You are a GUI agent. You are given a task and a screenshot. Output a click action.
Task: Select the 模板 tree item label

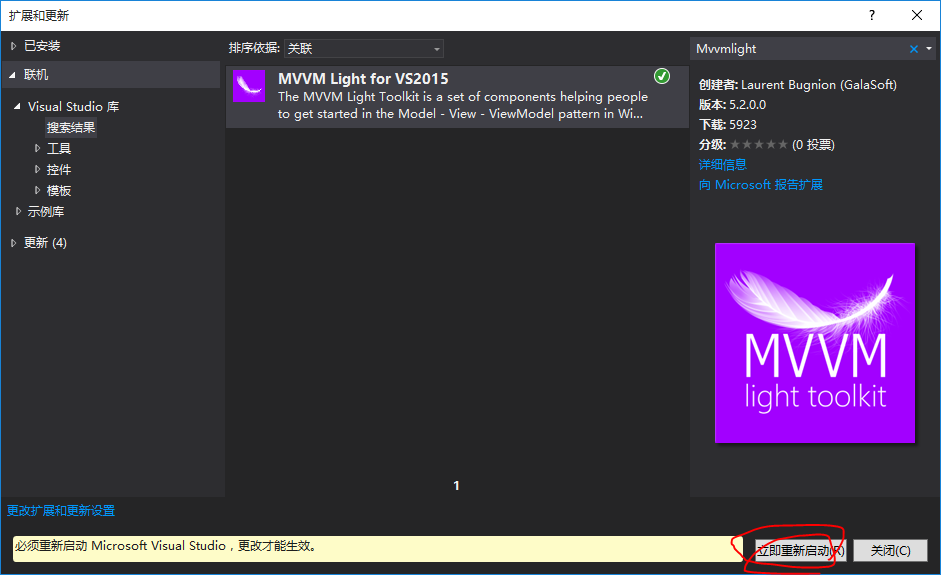click(x=59, y=190)
